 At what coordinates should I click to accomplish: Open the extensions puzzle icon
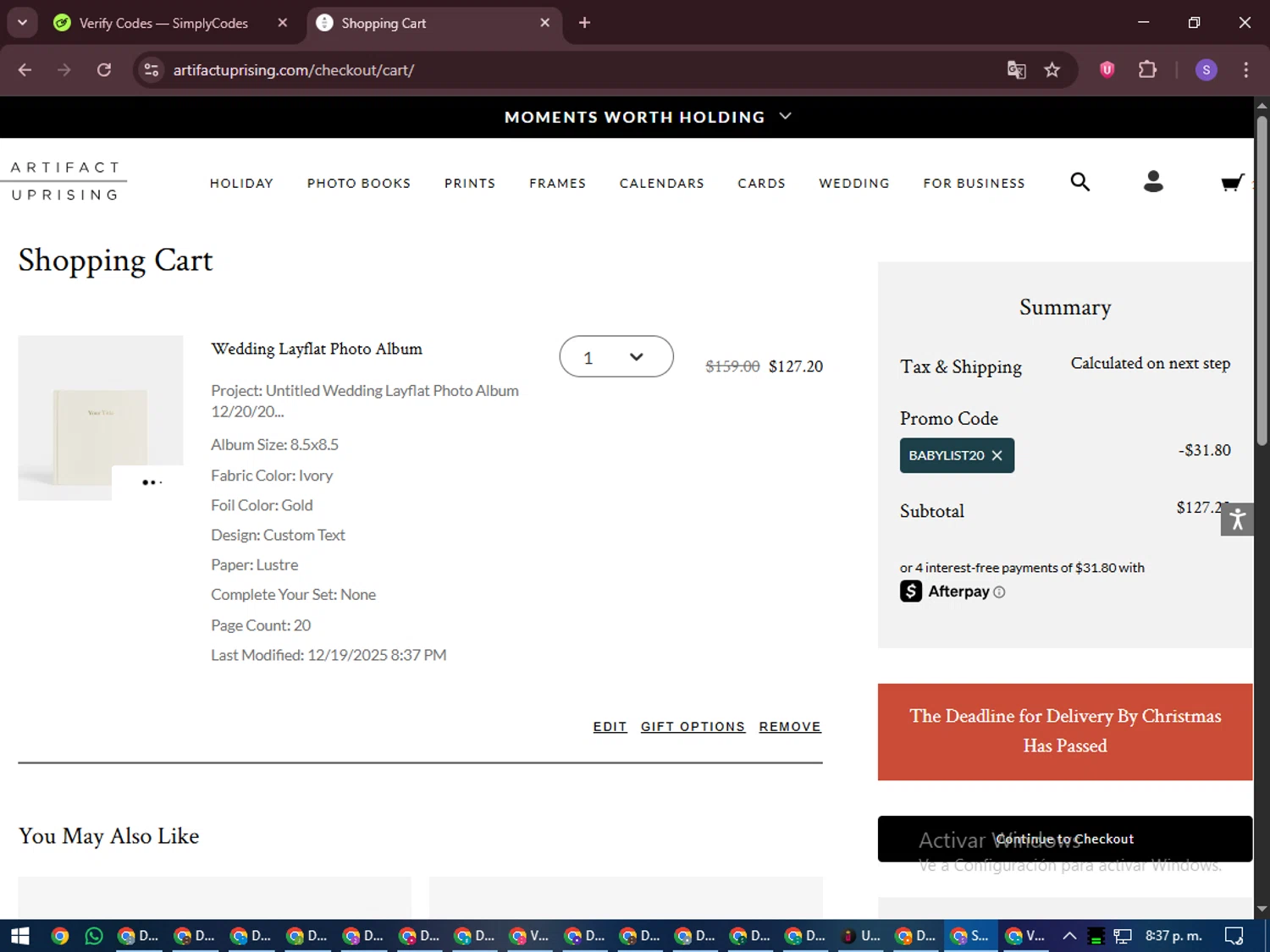1147,69
